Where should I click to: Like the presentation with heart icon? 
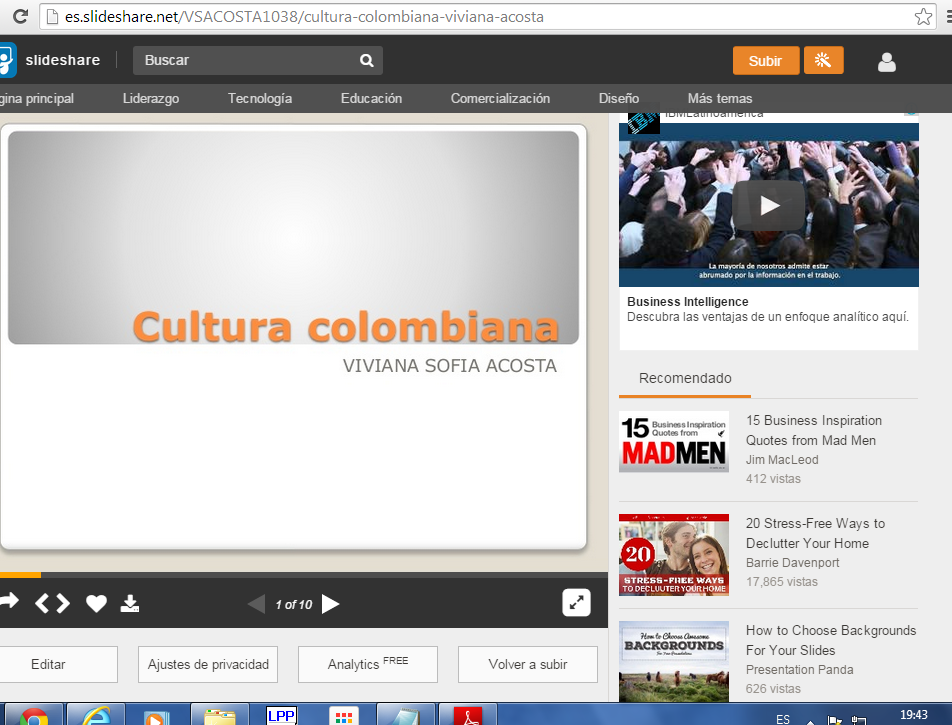click(x=96, y=603)
